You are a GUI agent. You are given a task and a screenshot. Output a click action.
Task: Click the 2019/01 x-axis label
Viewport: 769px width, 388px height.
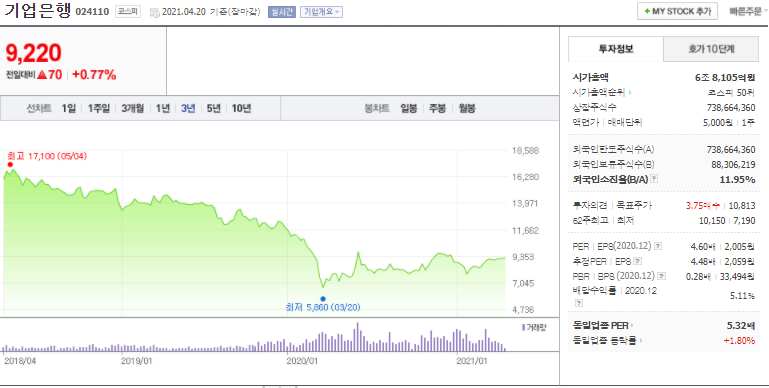click(136, 361)
